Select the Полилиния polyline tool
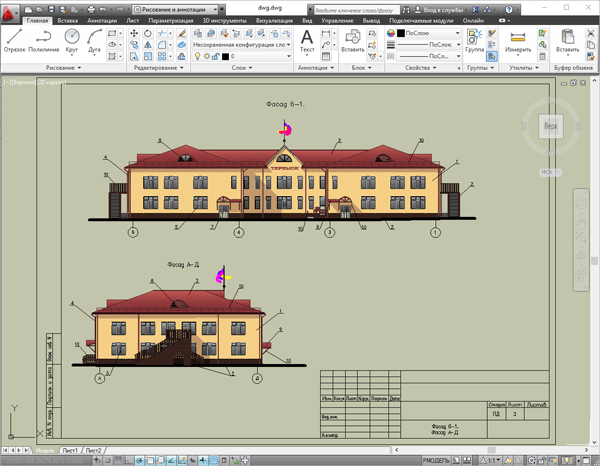This screenshot has width=600, height=466. [44, 41]
